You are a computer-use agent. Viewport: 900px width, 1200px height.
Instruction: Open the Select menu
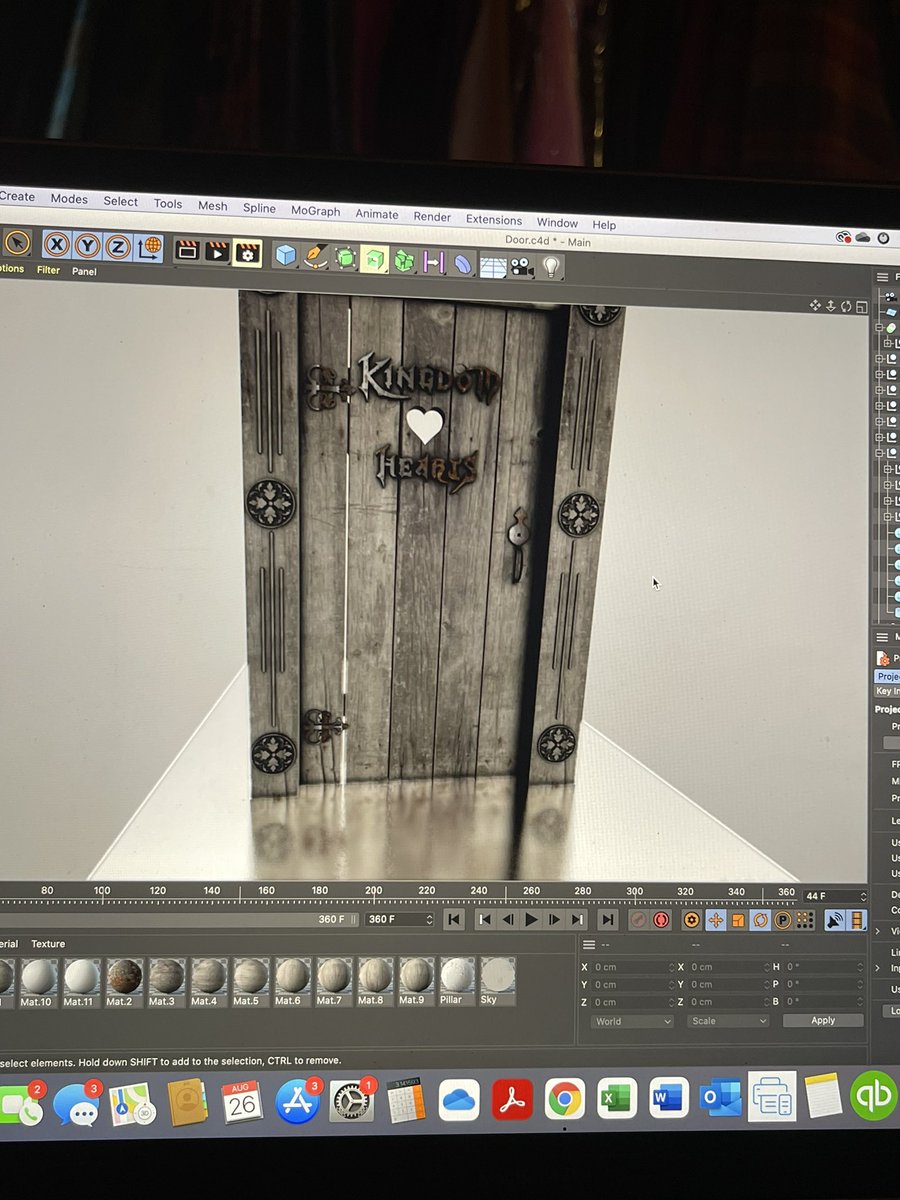pyautogui.click(x=121, y=201)
